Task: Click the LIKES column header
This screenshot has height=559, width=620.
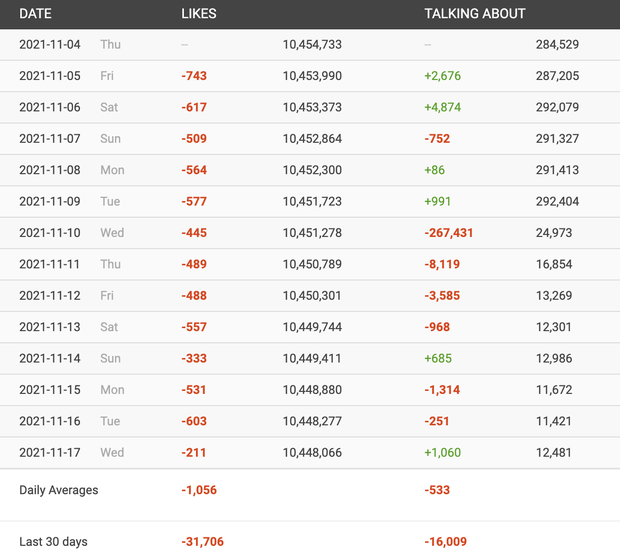Action: point(198,14)
